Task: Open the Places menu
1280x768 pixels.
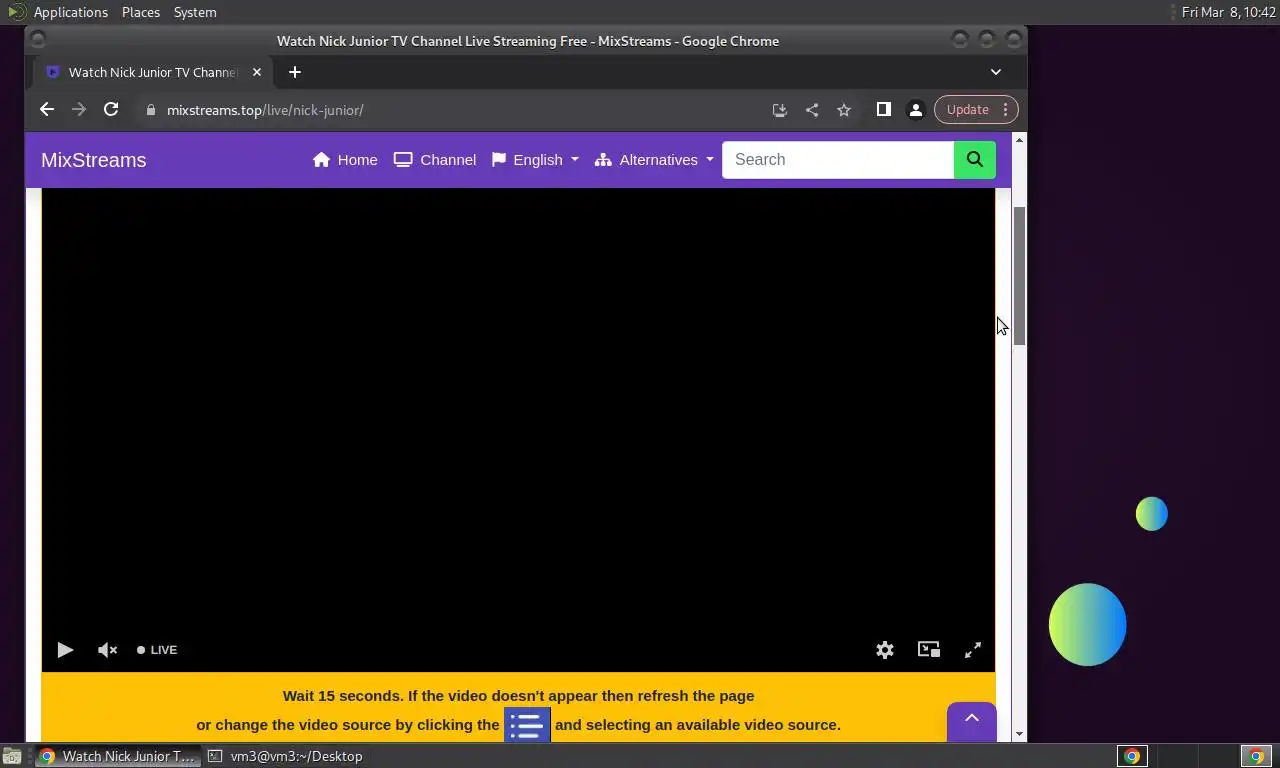Action: [141, 12]
